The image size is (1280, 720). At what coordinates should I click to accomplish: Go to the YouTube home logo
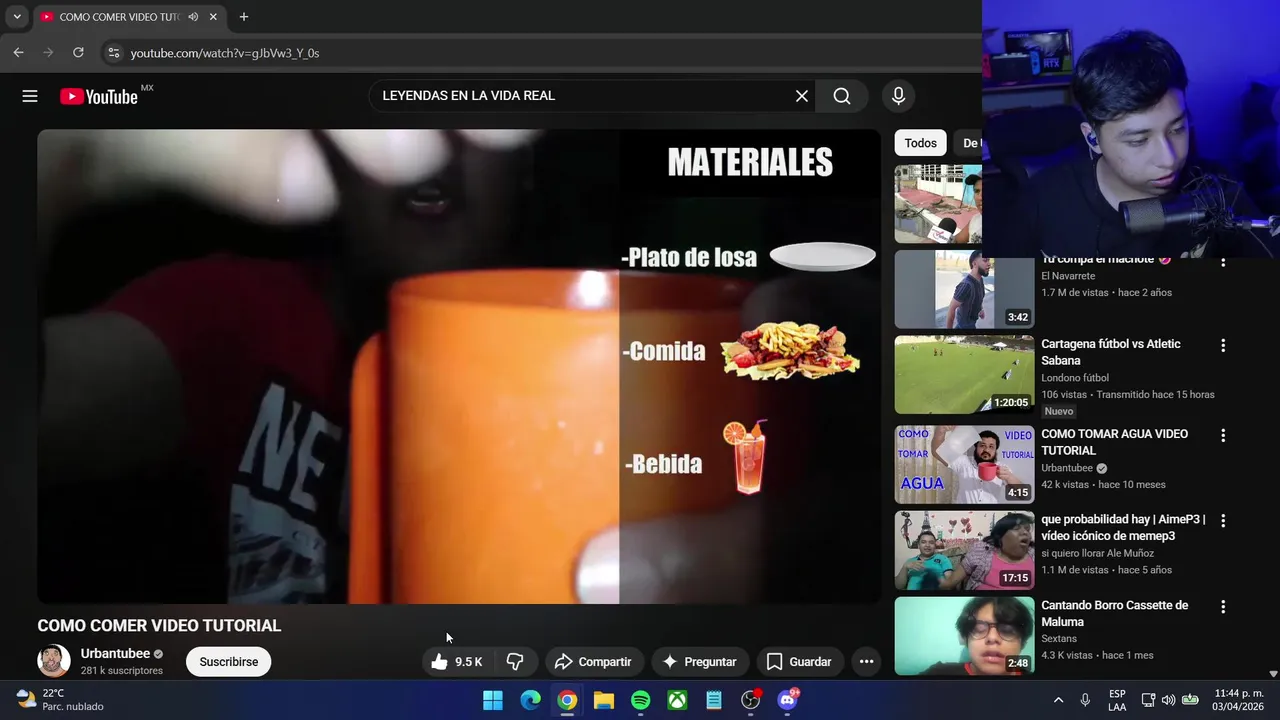click(x=98, y=96)
